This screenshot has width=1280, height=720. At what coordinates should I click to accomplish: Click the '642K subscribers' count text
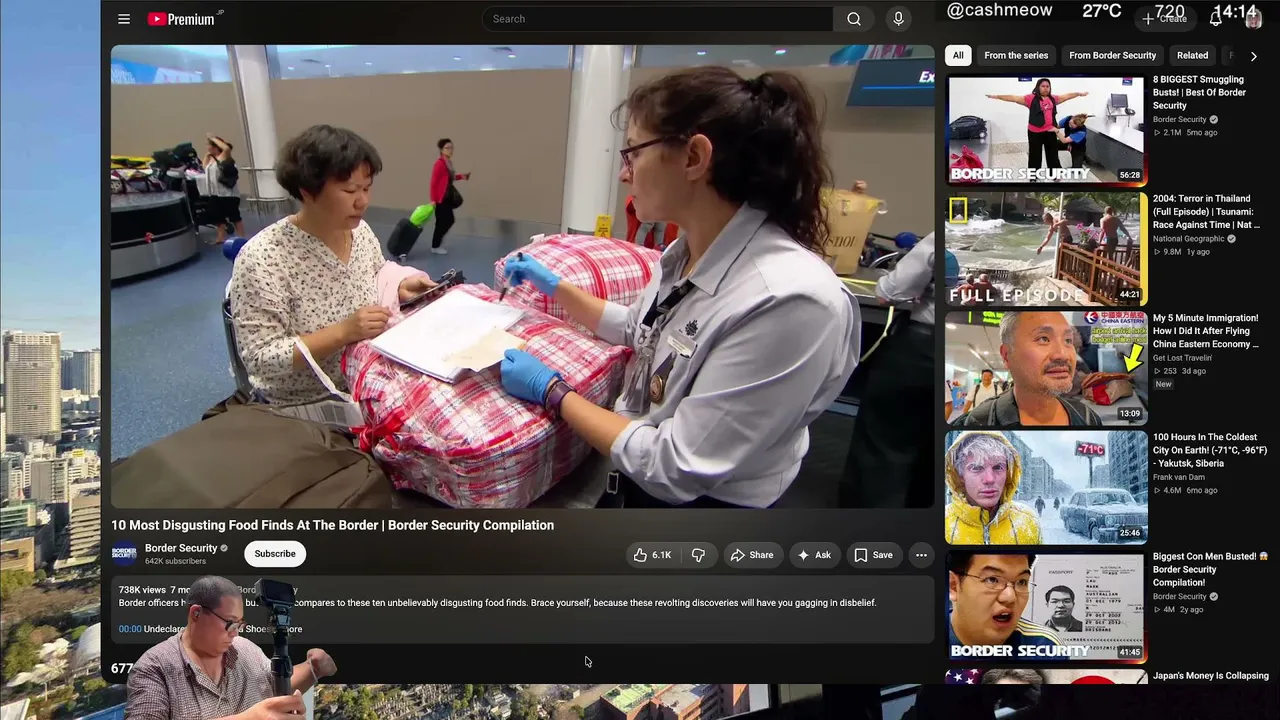tap(175, 561)
